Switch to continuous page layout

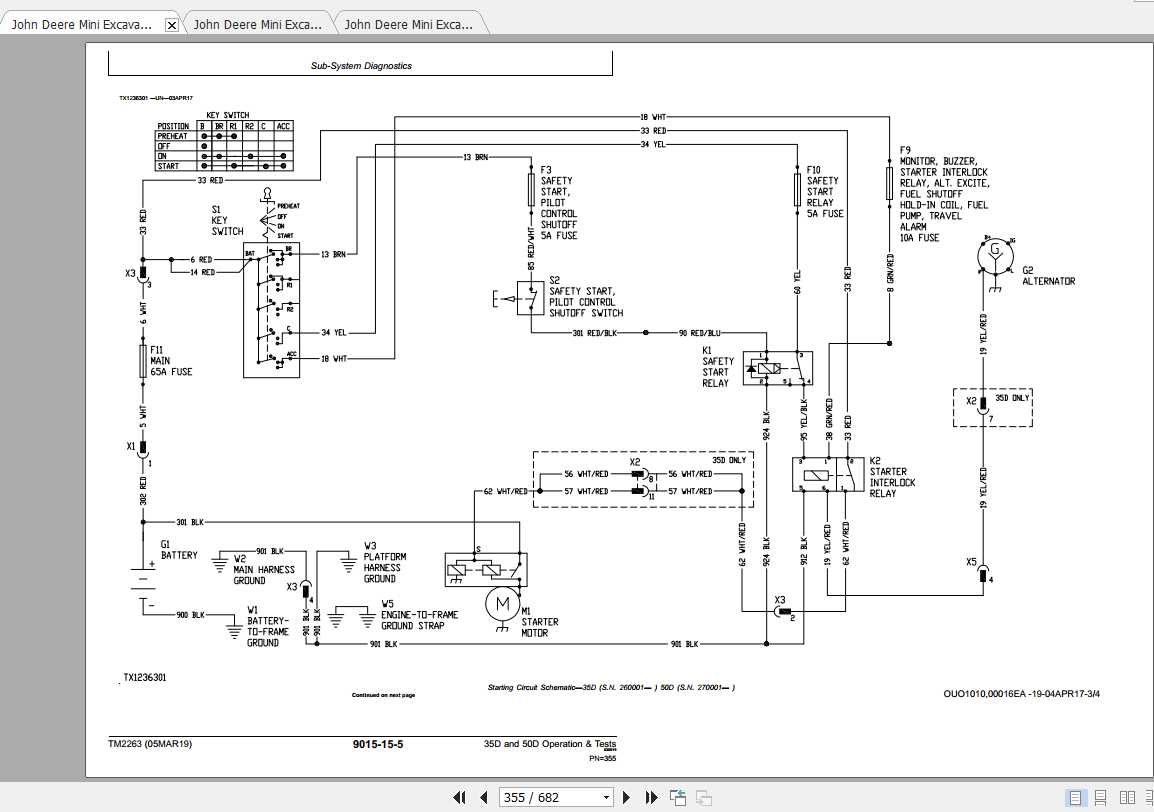point(1101,797)
